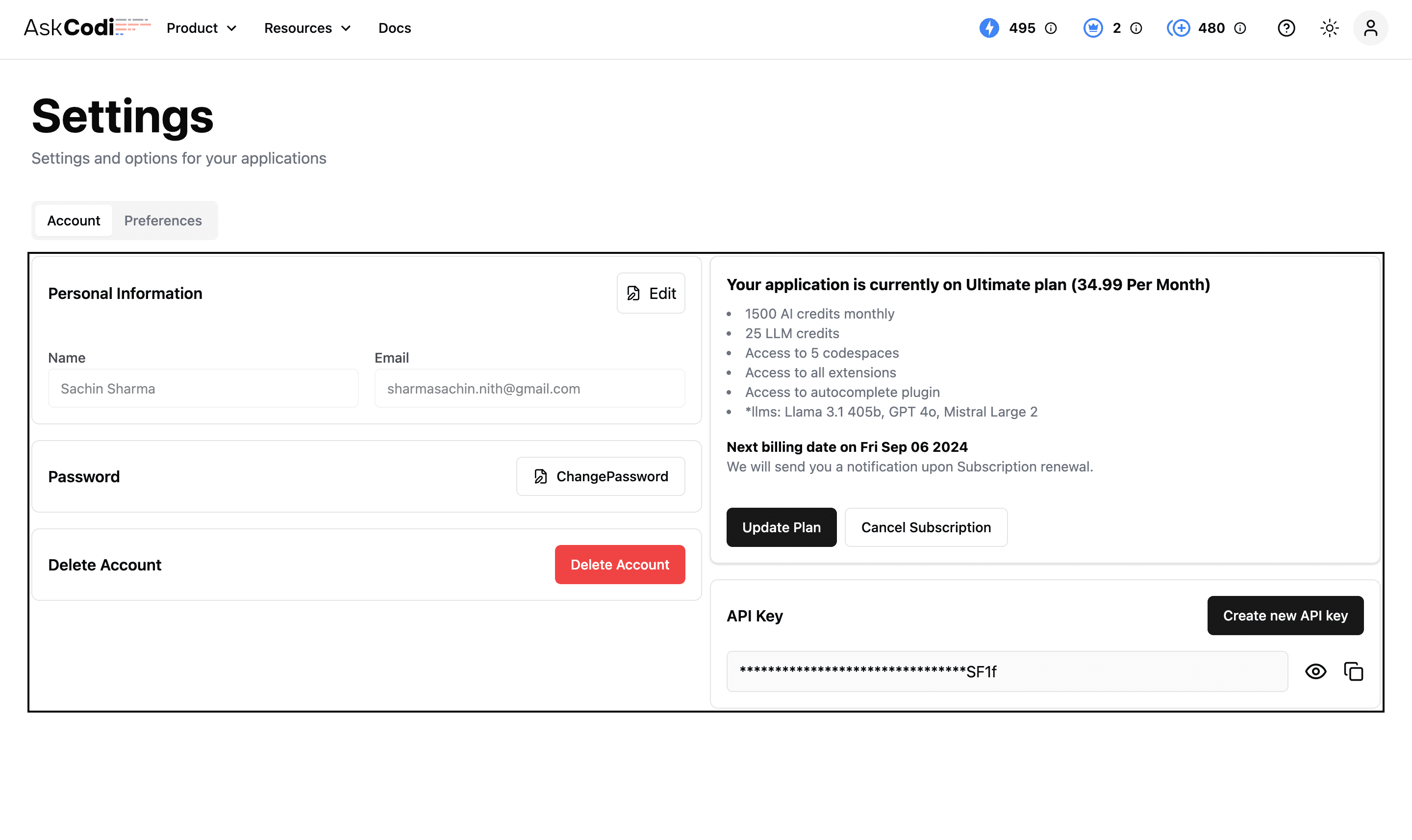The width and height of the screenshot is (1412, 840).
Task: Toggle reveal API key eye icon
Action: 1316,671
